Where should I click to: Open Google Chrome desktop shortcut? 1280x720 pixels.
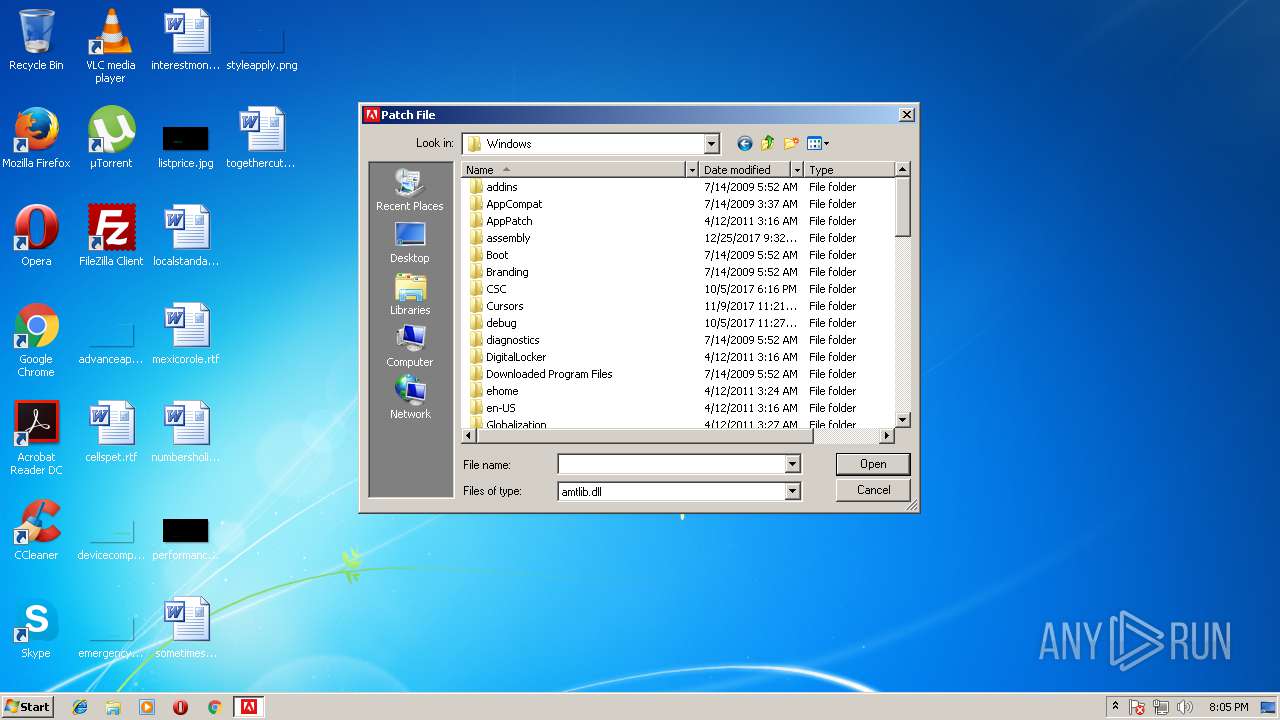point(36,340)
